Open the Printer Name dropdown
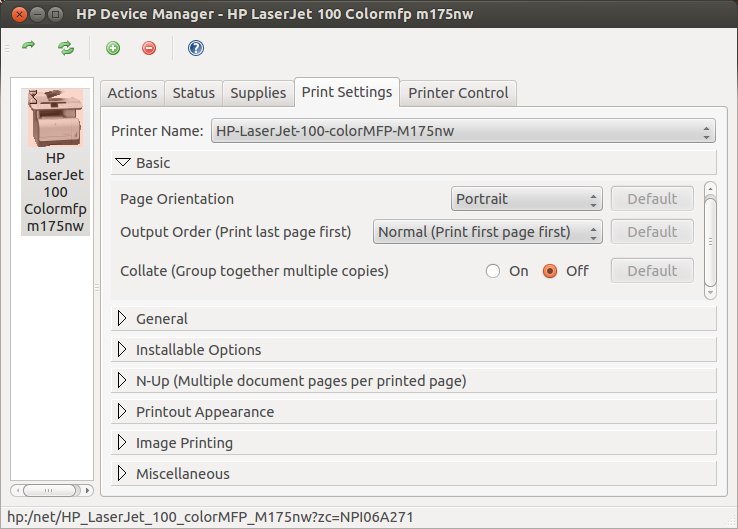Image resolution: width=738 pixels, height=529 pixels. [462, 131]
